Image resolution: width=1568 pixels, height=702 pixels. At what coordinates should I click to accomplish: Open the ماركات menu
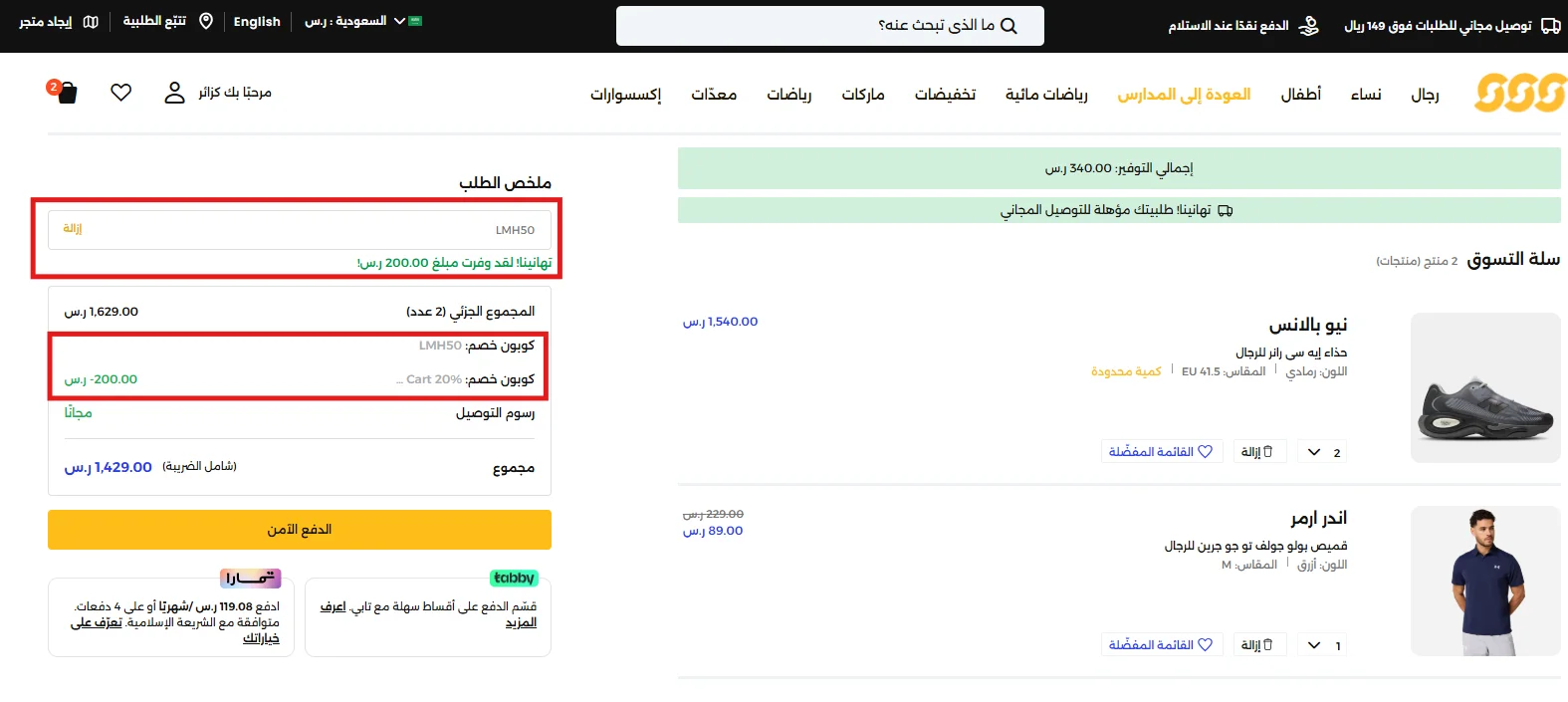pos(863,95)
